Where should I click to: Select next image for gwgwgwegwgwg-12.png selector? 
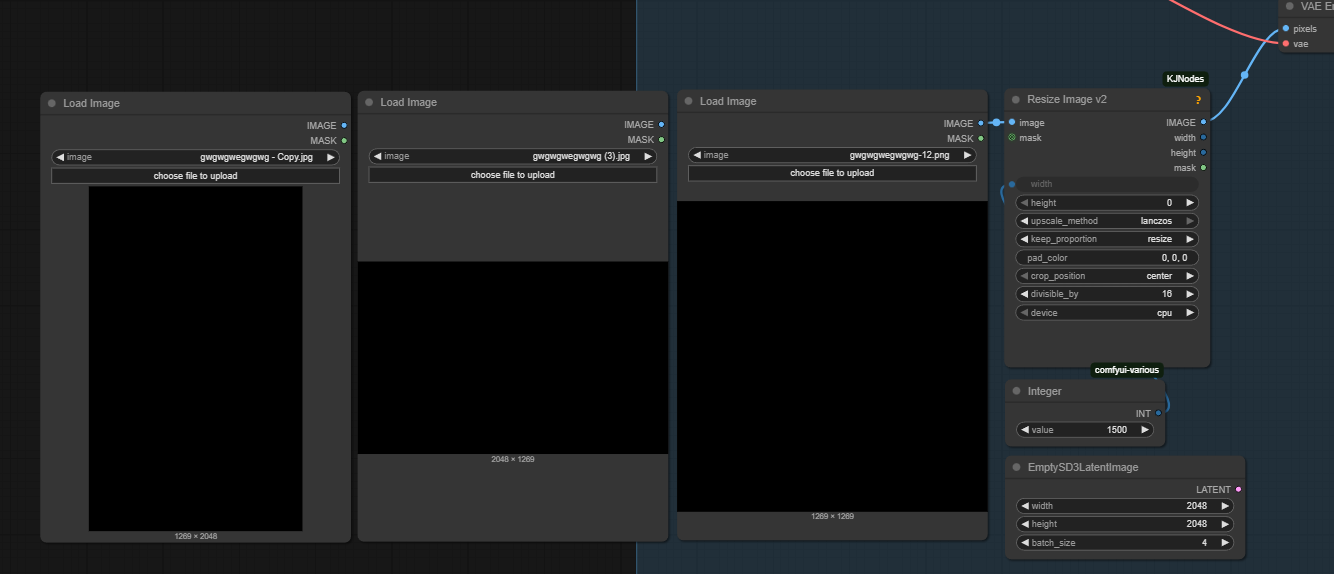(x=967, y=155)
